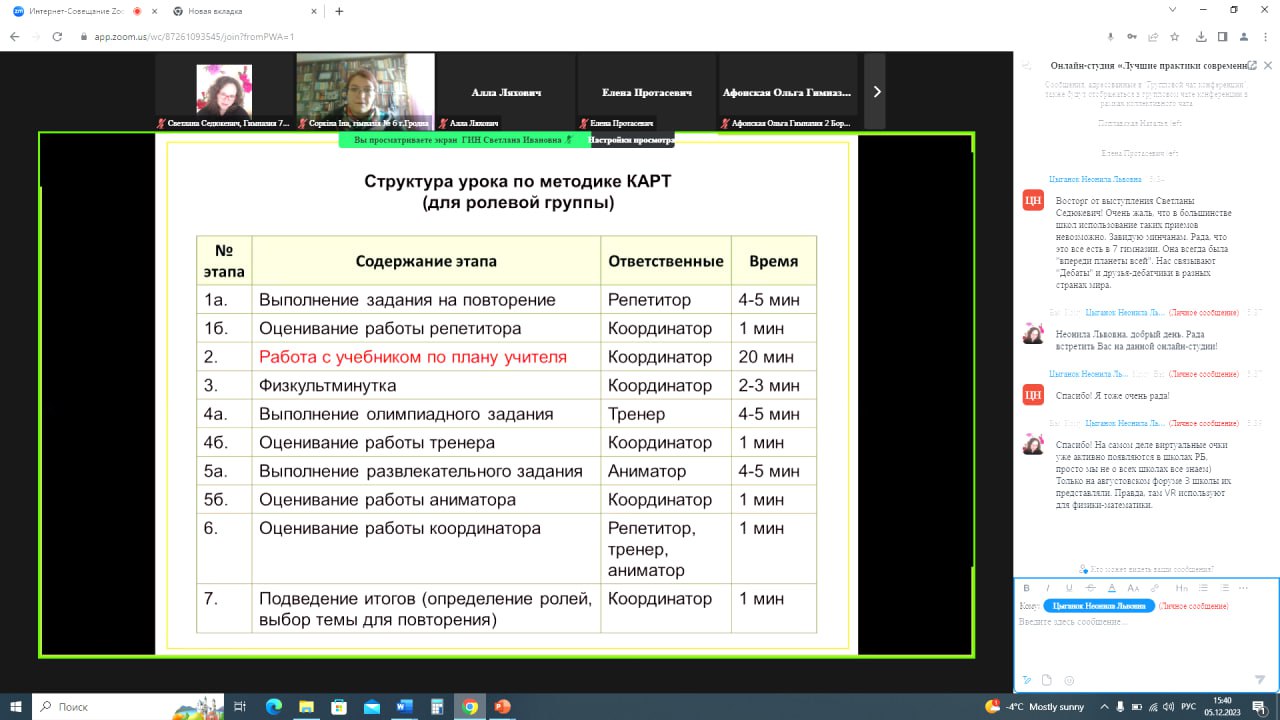Open the notification center
1280x720 pixels.
click(x=1259, y=706)
